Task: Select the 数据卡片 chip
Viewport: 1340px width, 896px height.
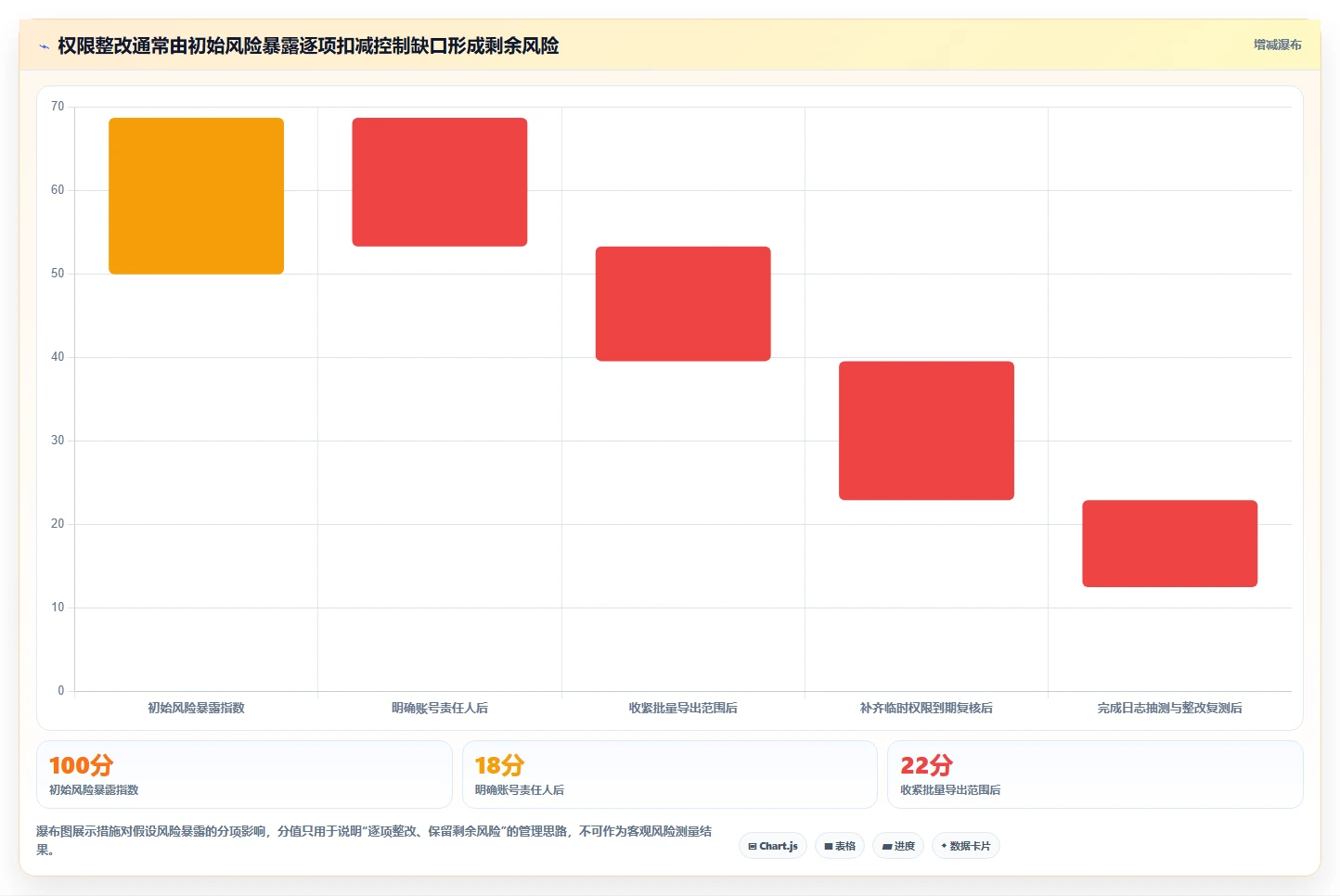Action: pyautogui.click(x=966, y=846)
